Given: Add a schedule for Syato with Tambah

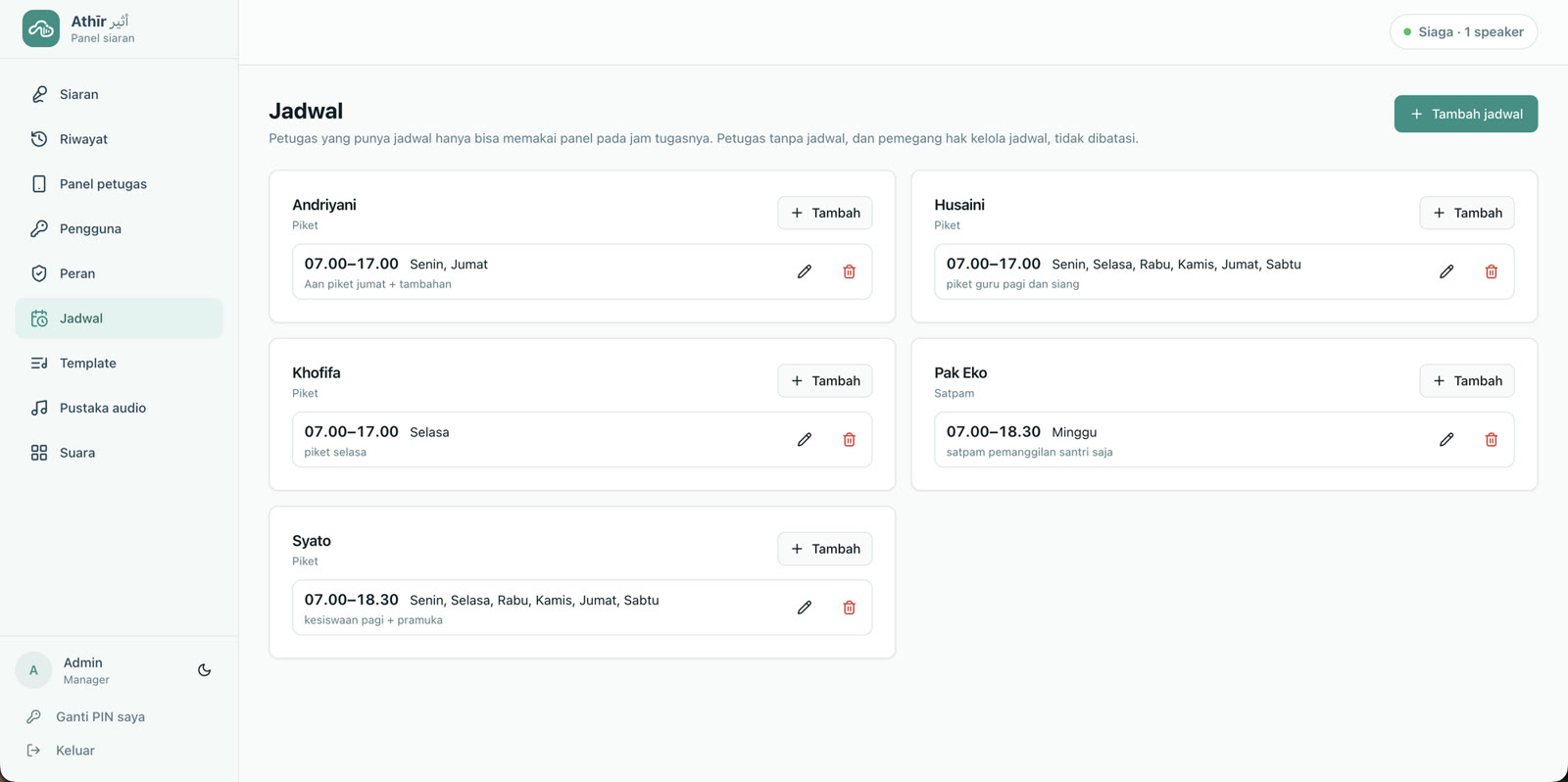Looking at the screenshot, I should click(825, 549).
